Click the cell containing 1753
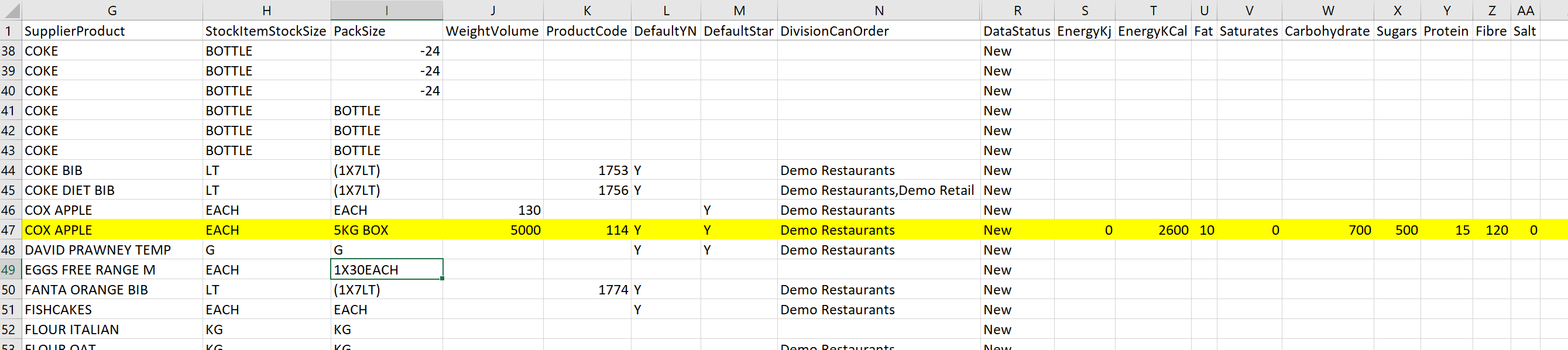1568x350 pixels. 587,170
